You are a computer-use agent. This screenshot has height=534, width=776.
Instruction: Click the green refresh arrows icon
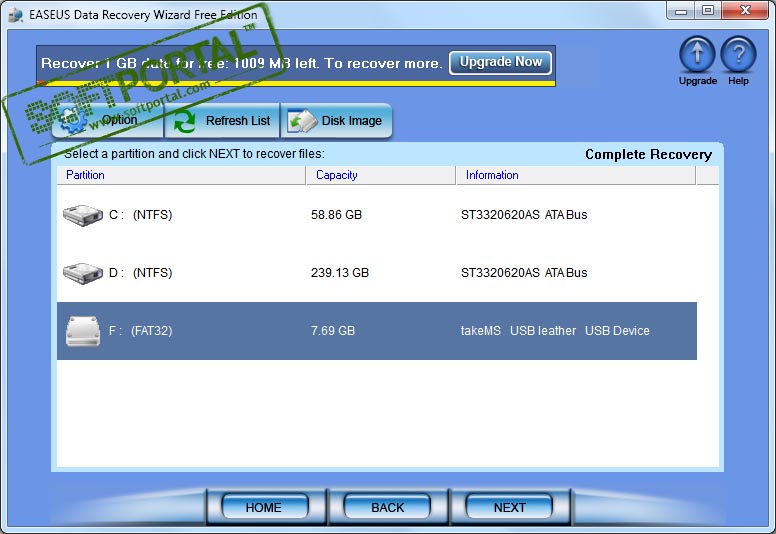click(185, 121)
